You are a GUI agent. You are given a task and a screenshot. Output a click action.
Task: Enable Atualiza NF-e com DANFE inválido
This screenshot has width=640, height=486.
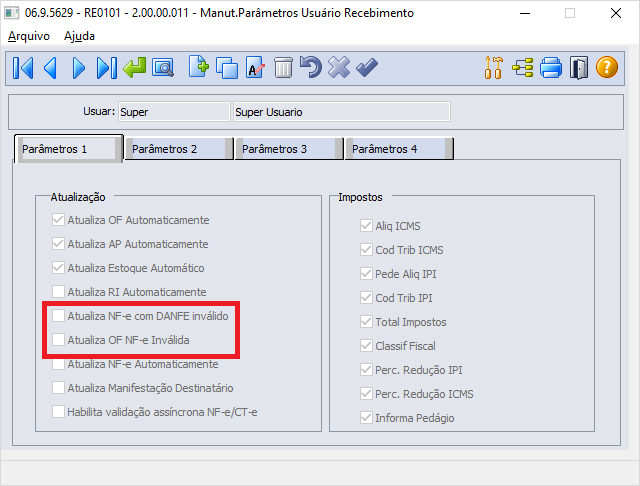pyautogui.click(x=58, y=315)
